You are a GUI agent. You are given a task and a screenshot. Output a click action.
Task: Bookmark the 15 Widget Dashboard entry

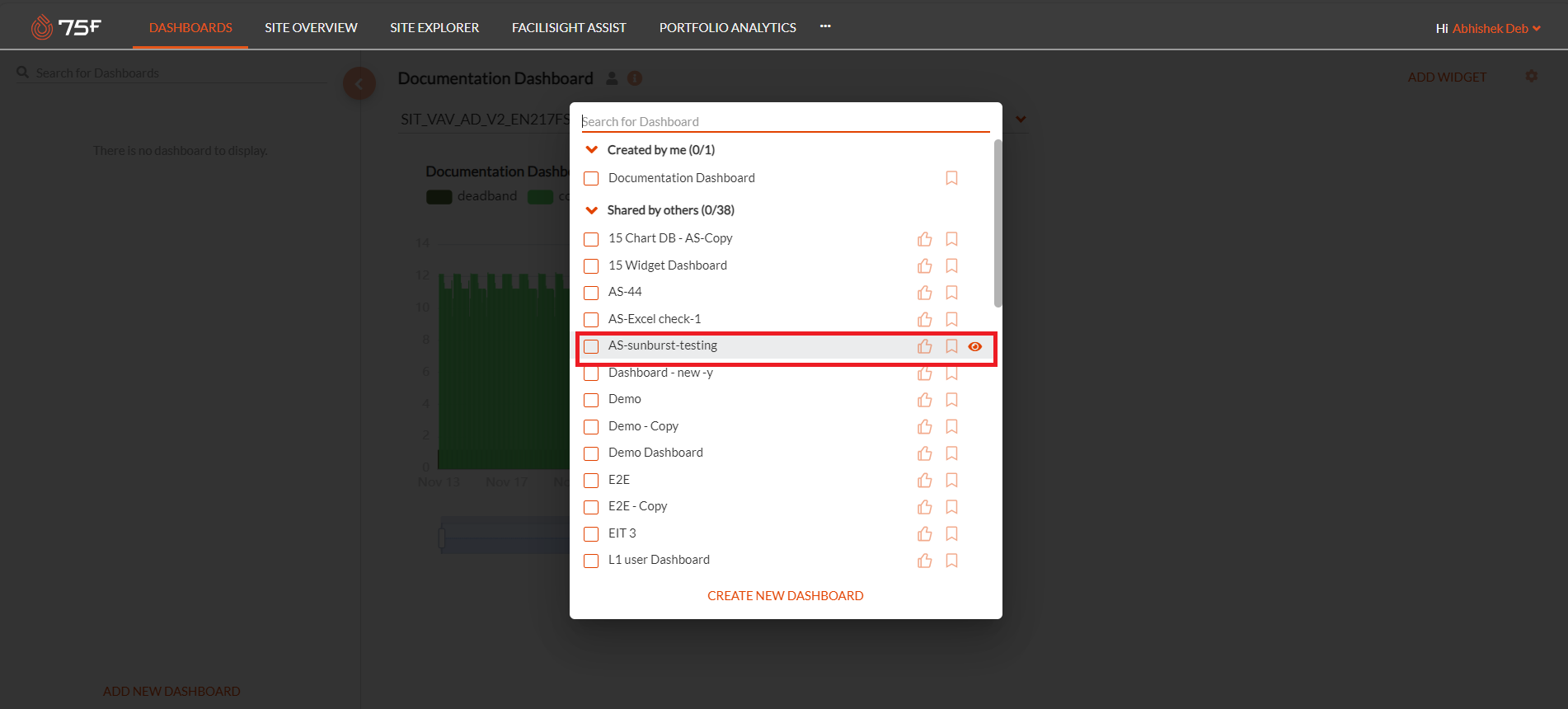951,265
